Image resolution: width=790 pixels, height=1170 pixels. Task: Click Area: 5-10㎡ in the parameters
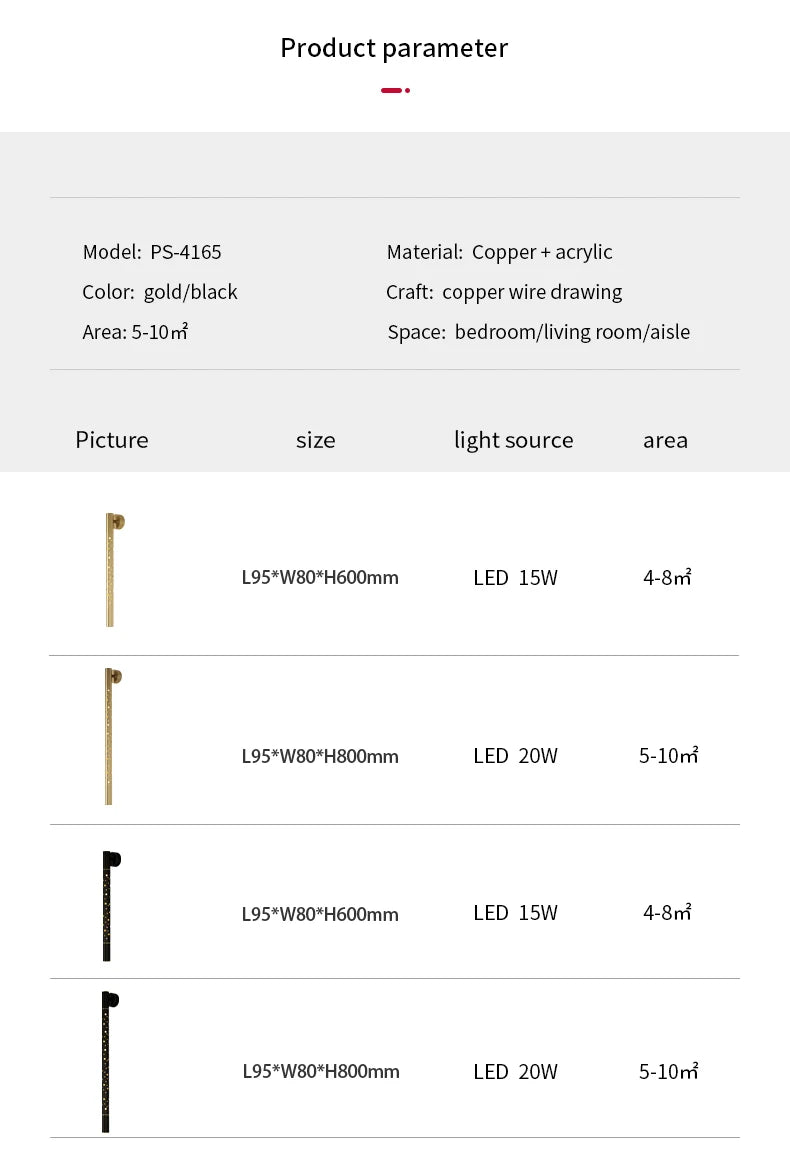coord(135,332)
